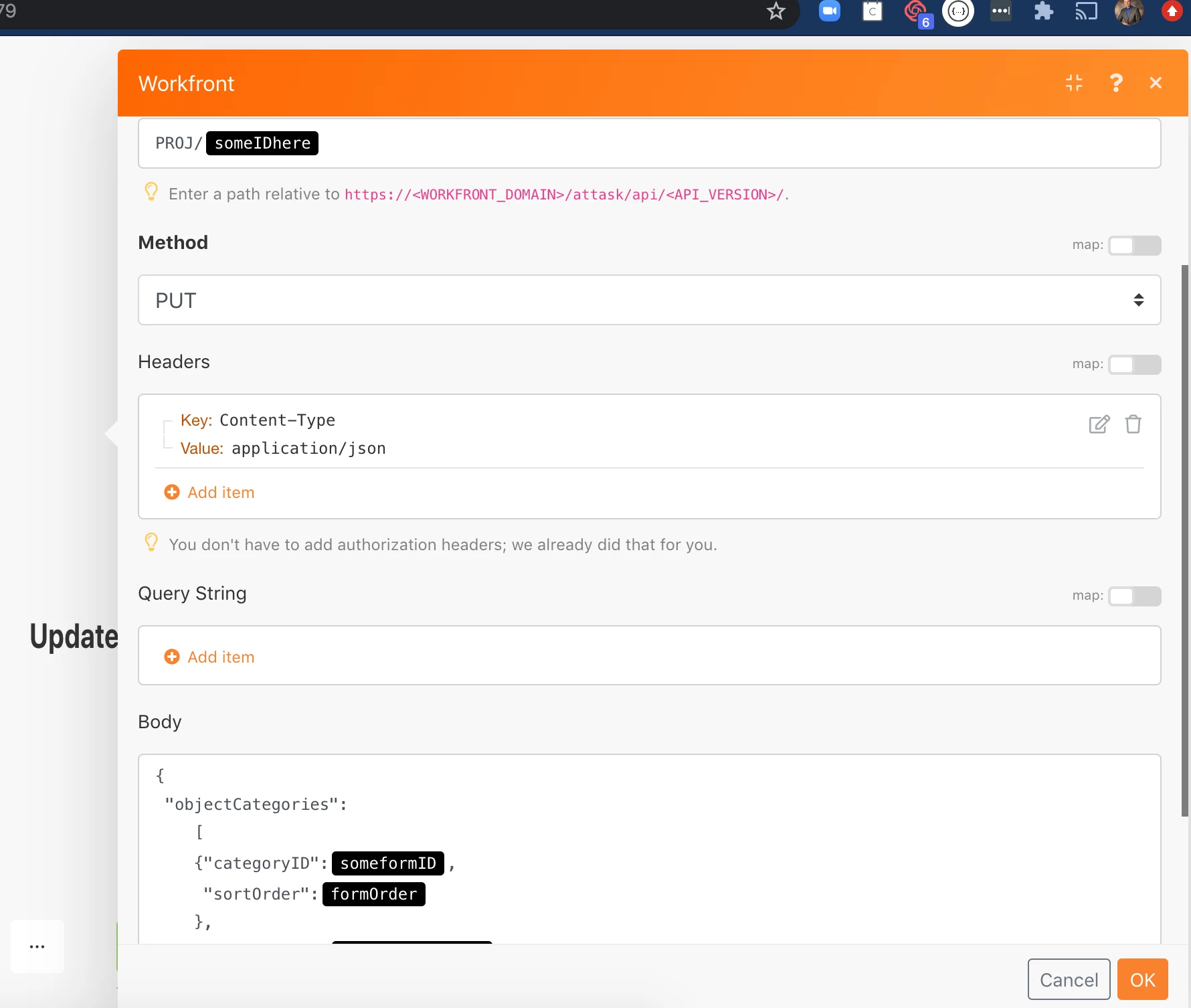Click the Content-Type key text
This screenshot has height=1008, width=1191.
(277, 420)
